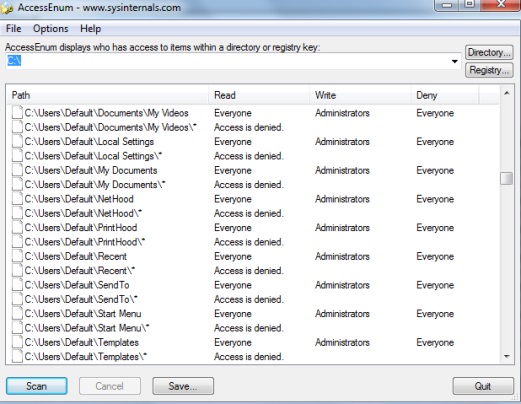Viewport: 521px width, 404px height.
Task: Click Administrators in the Templates row
Action: (342, 342)
